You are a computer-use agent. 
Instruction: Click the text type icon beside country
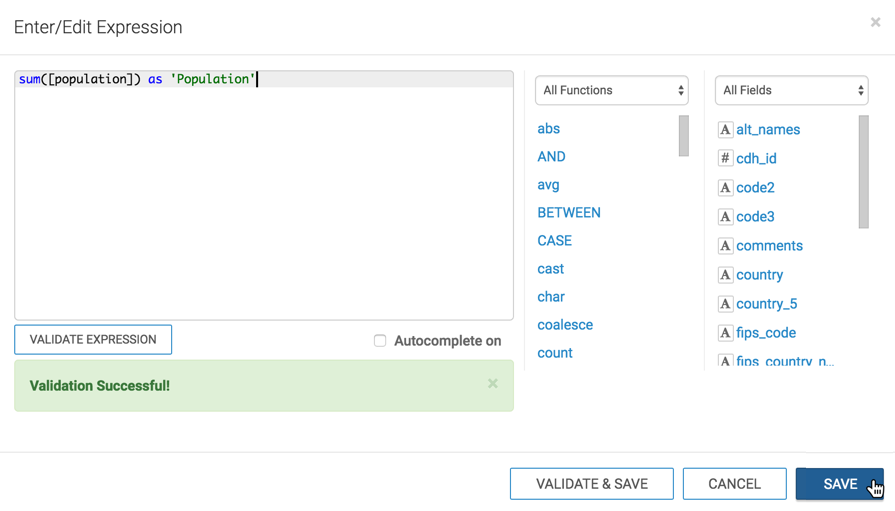click(x=725, y=274)
